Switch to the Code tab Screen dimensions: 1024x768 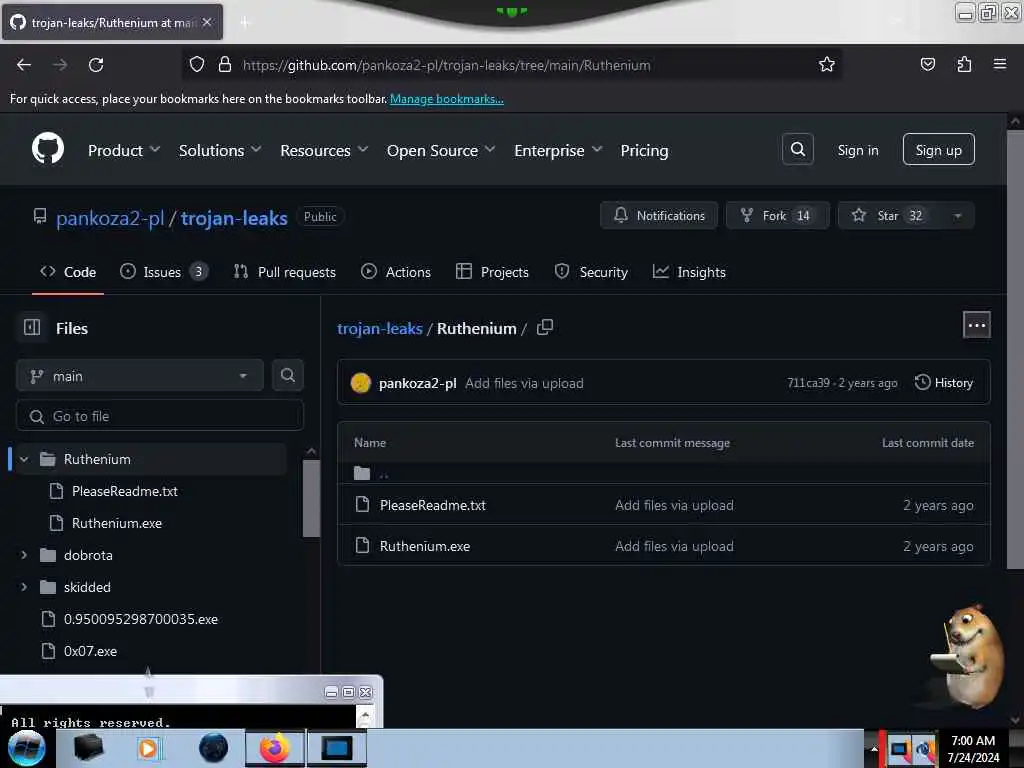click(x=68, y=272)
